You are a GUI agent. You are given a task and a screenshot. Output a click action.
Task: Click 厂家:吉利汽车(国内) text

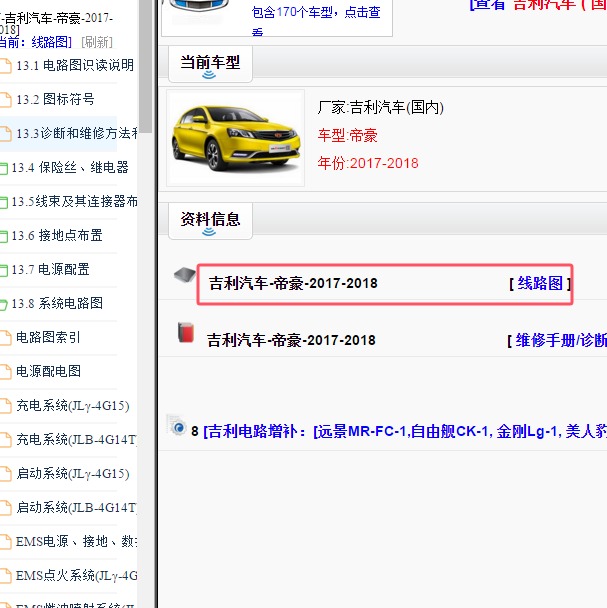[380, 107]
